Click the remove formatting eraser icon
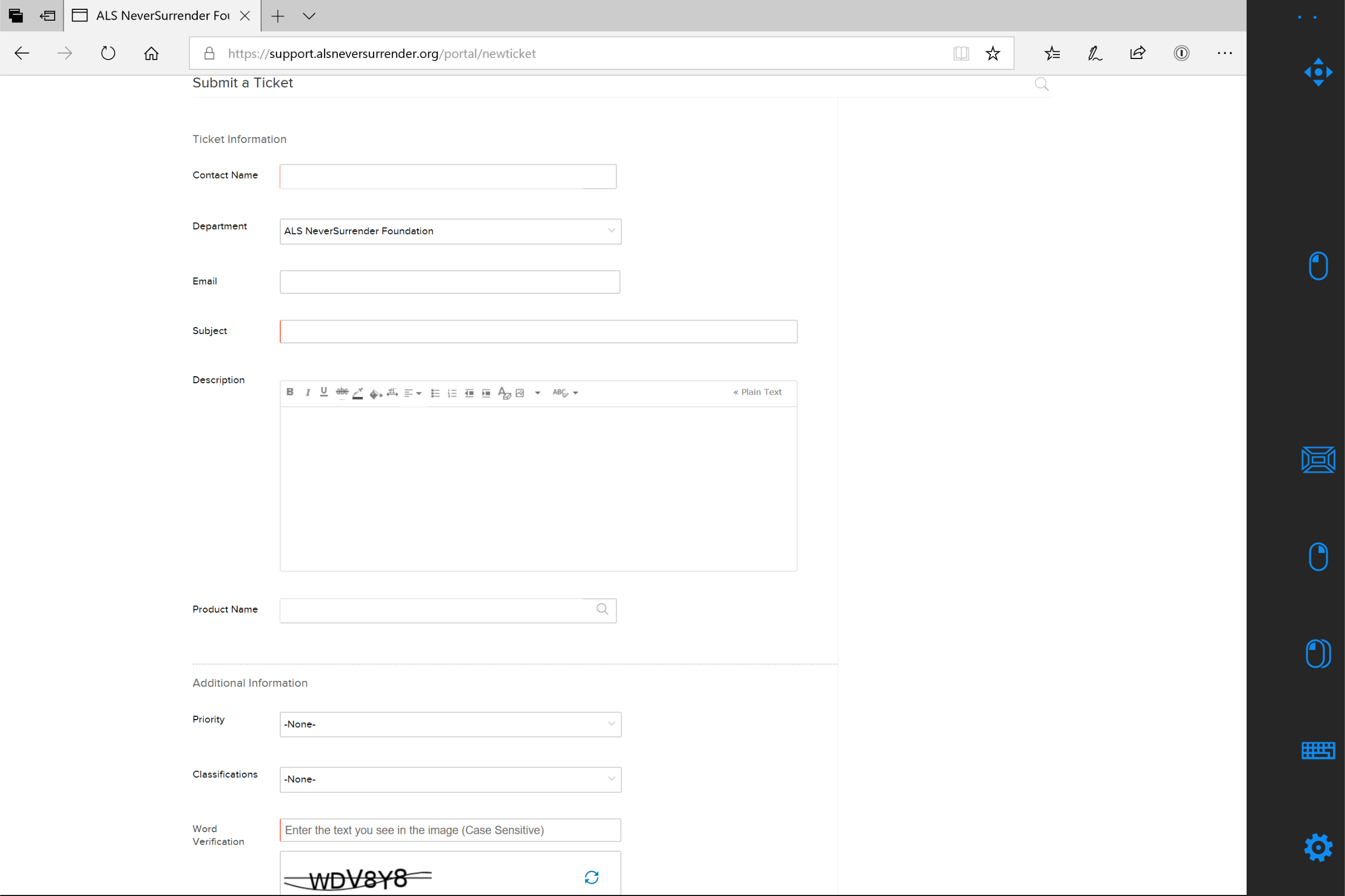Screen dimensions: 1345x896 (x=504, y=393)
